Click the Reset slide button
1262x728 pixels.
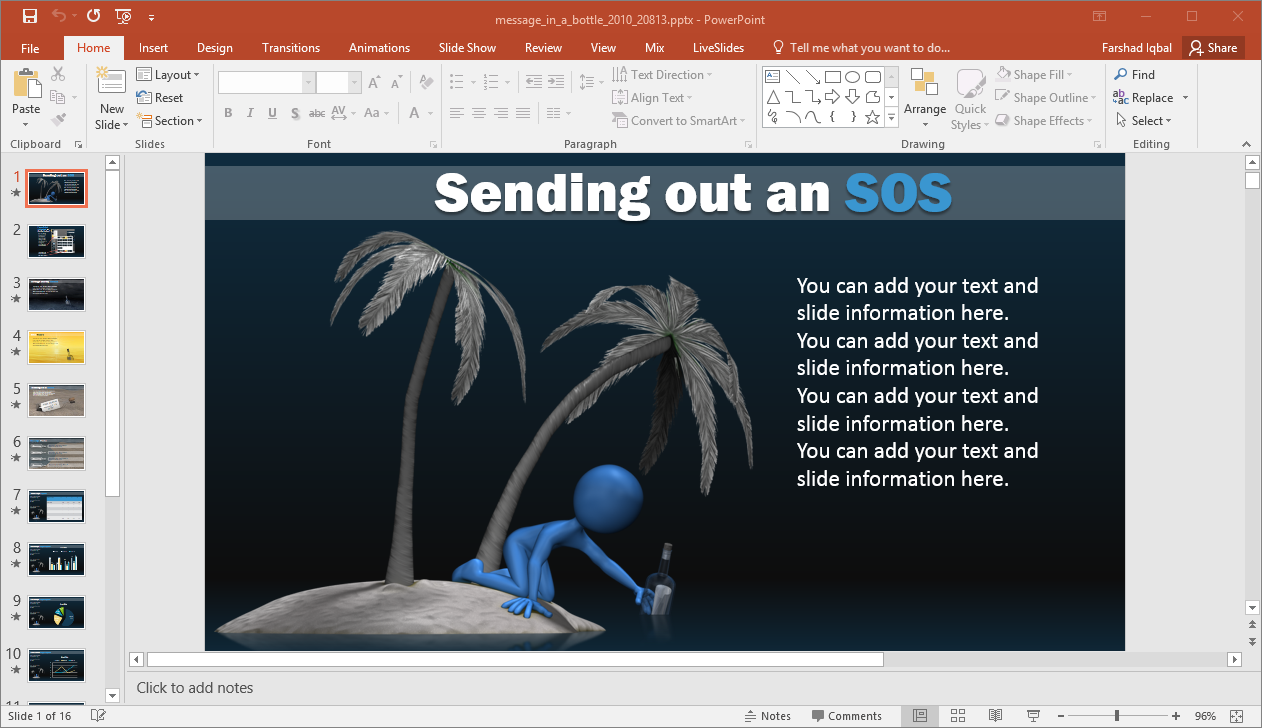click(x=160, y=98)
